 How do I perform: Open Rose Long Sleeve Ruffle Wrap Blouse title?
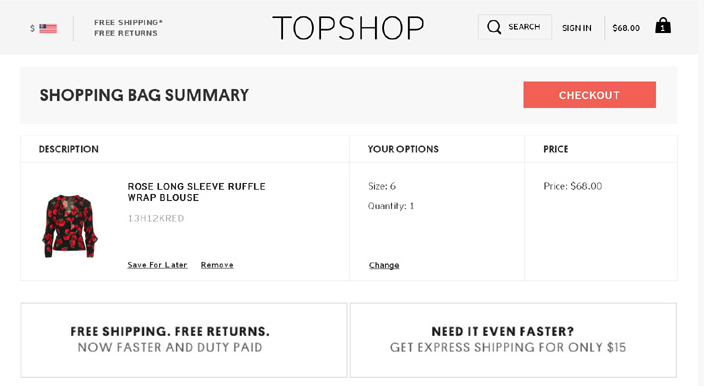point(196,192)
